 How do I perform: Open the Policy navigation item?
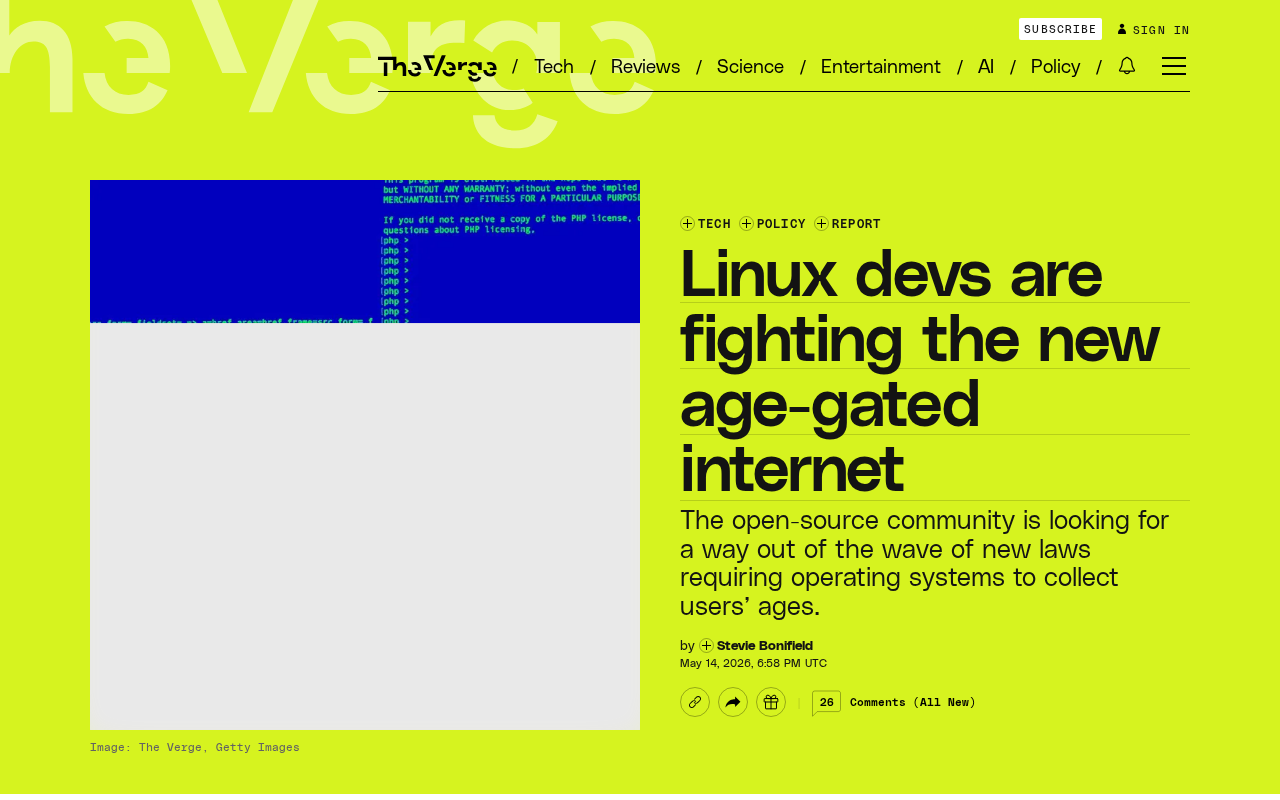[x=1055, y=67]
